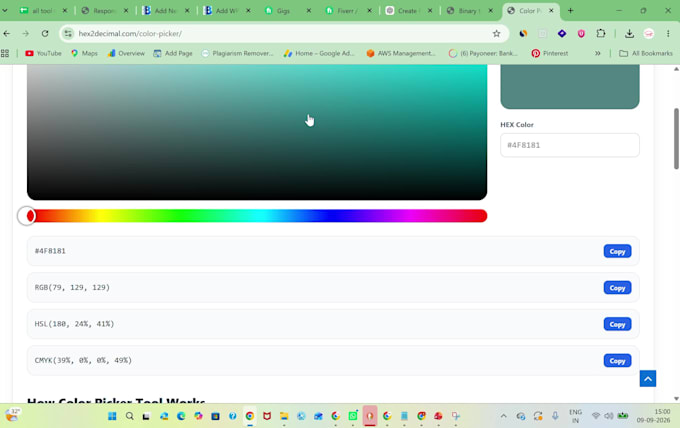Open the apps grid in bookmarks bar
Image resolution: width=680 pixels, height=428 pixels.
tap(5, 53)
